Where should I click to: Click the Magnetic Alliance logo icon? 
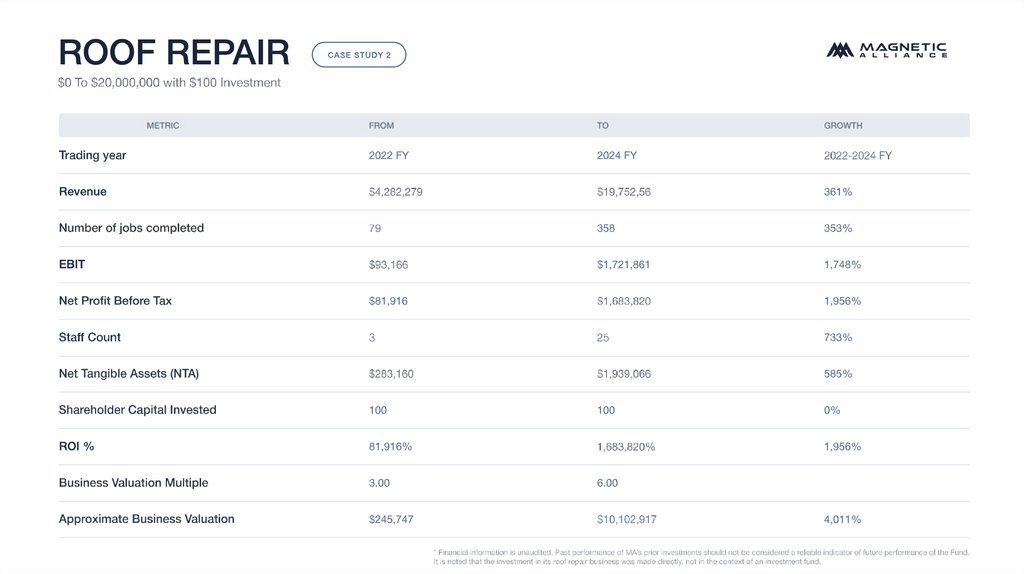839,50
